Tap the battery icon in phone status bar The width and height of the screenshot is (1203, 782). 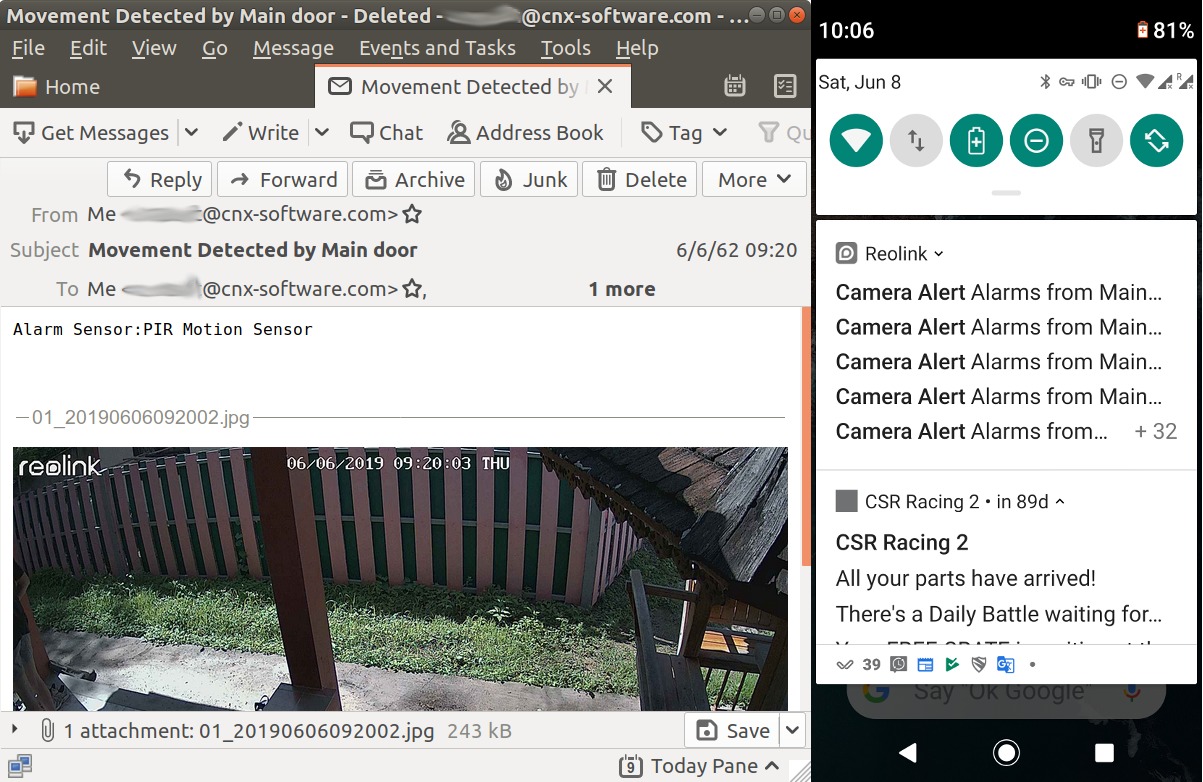(1143, 30)
